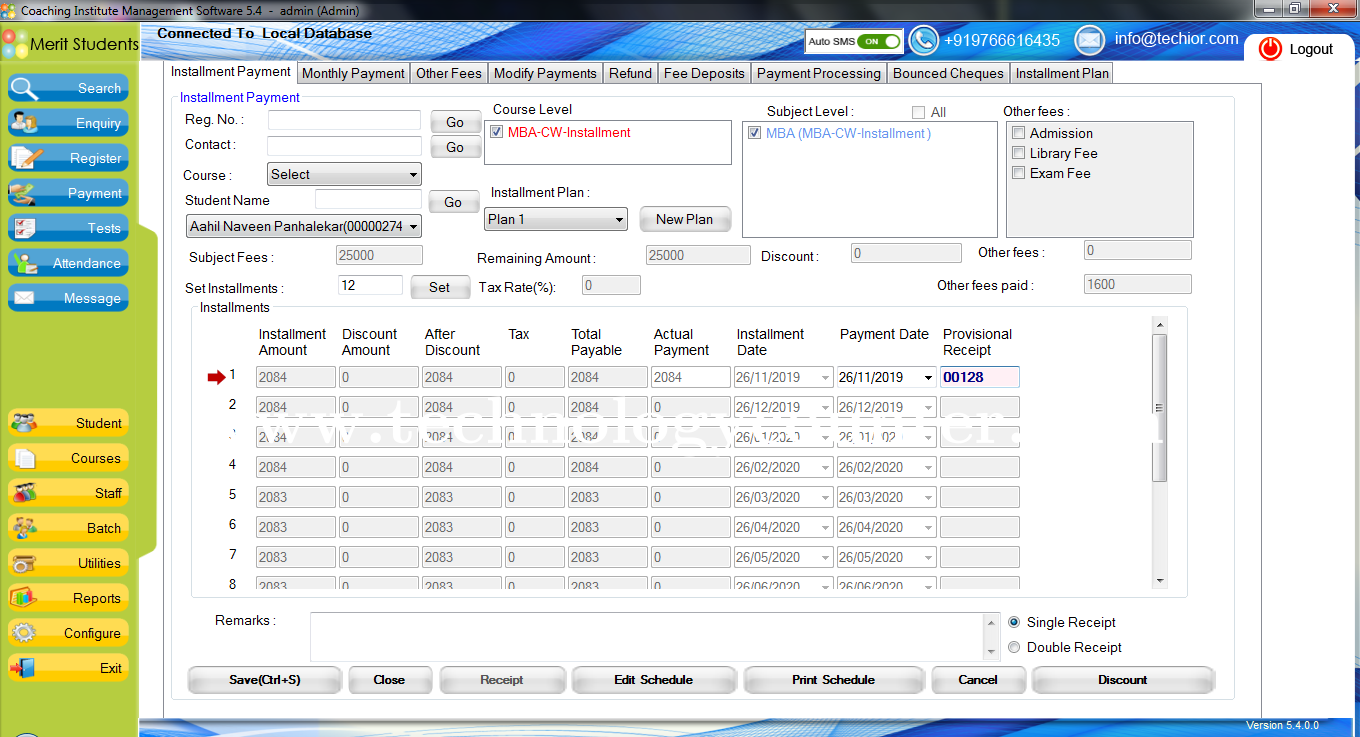The width and height of the screenshot is (1360, 737).
Task: Click installments scrollbar down arrow
Action: (1160, 580)
